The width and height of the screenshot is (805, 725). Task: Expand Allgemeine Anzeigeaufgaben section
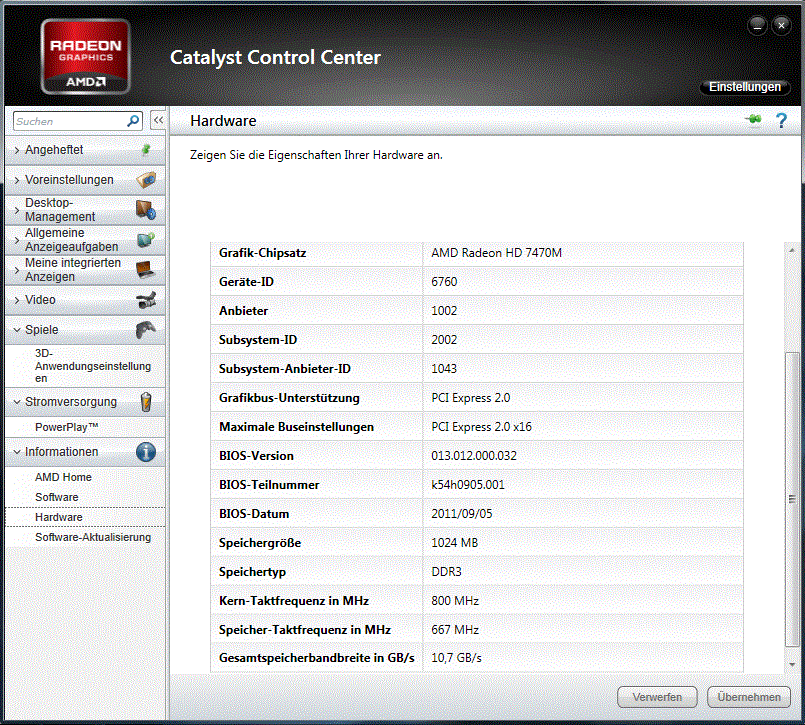coord(17,240)
